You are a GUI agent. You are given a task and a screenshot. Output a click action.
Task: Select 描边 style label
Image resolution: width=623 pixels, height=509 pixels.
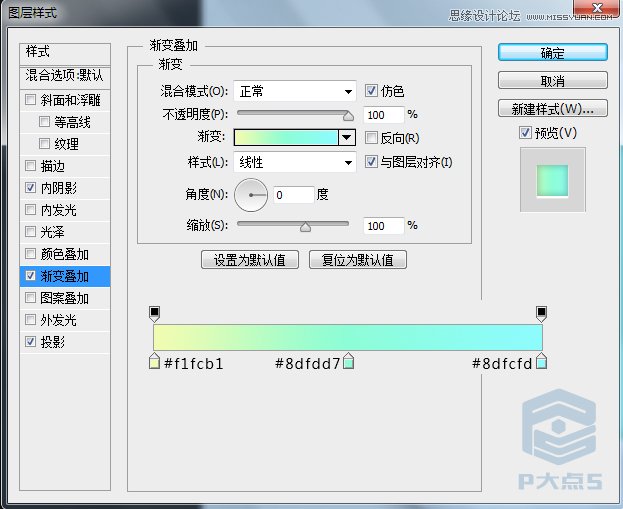[x=52, y=166]
